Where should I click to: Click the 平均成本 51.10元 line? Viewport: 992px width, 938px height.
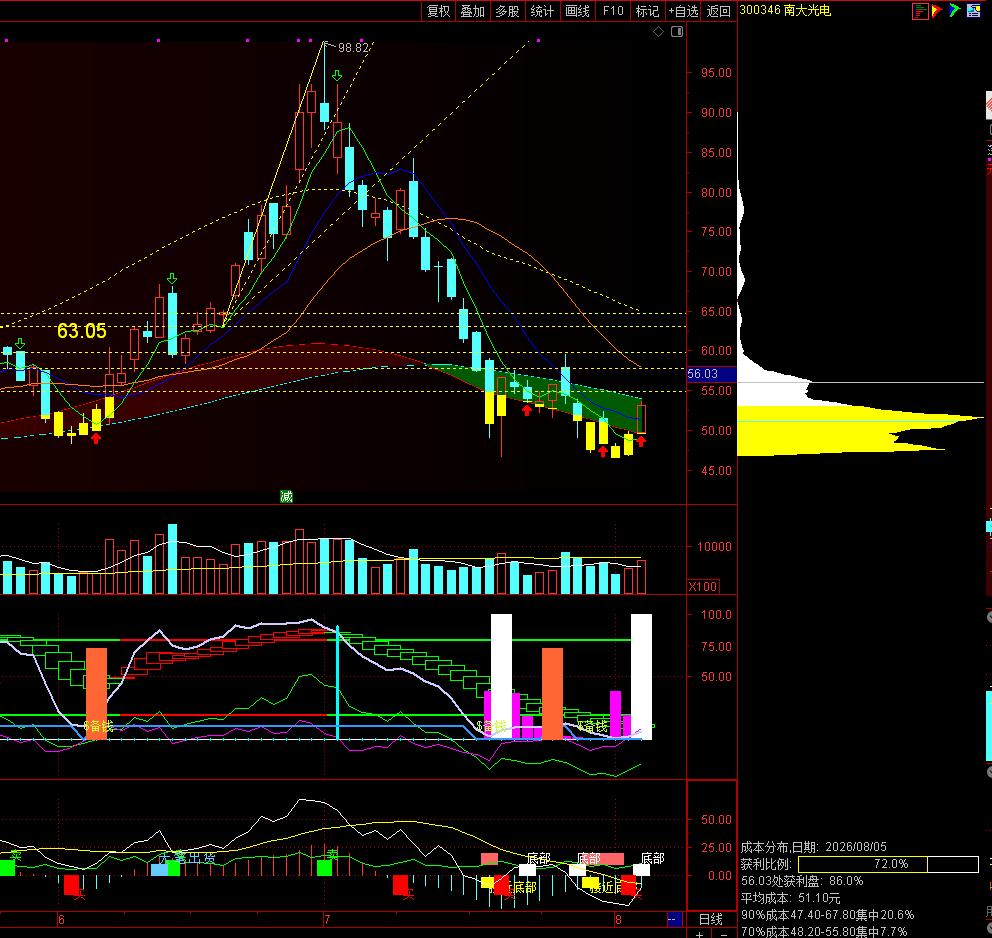point(790,898)
